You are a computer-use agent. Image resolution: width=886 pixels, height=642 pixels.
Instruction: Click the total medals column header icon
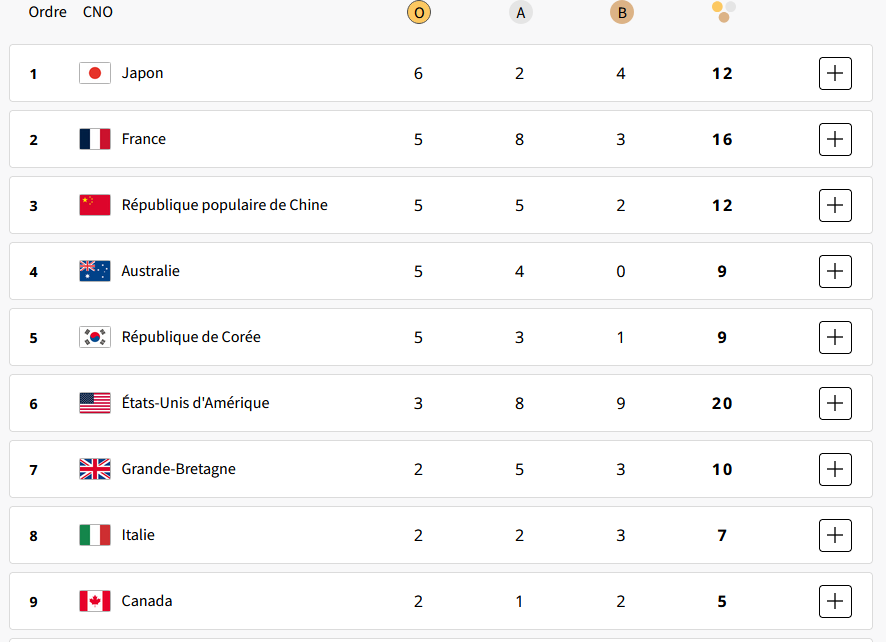pyautogui.click(x=723, y=12)
